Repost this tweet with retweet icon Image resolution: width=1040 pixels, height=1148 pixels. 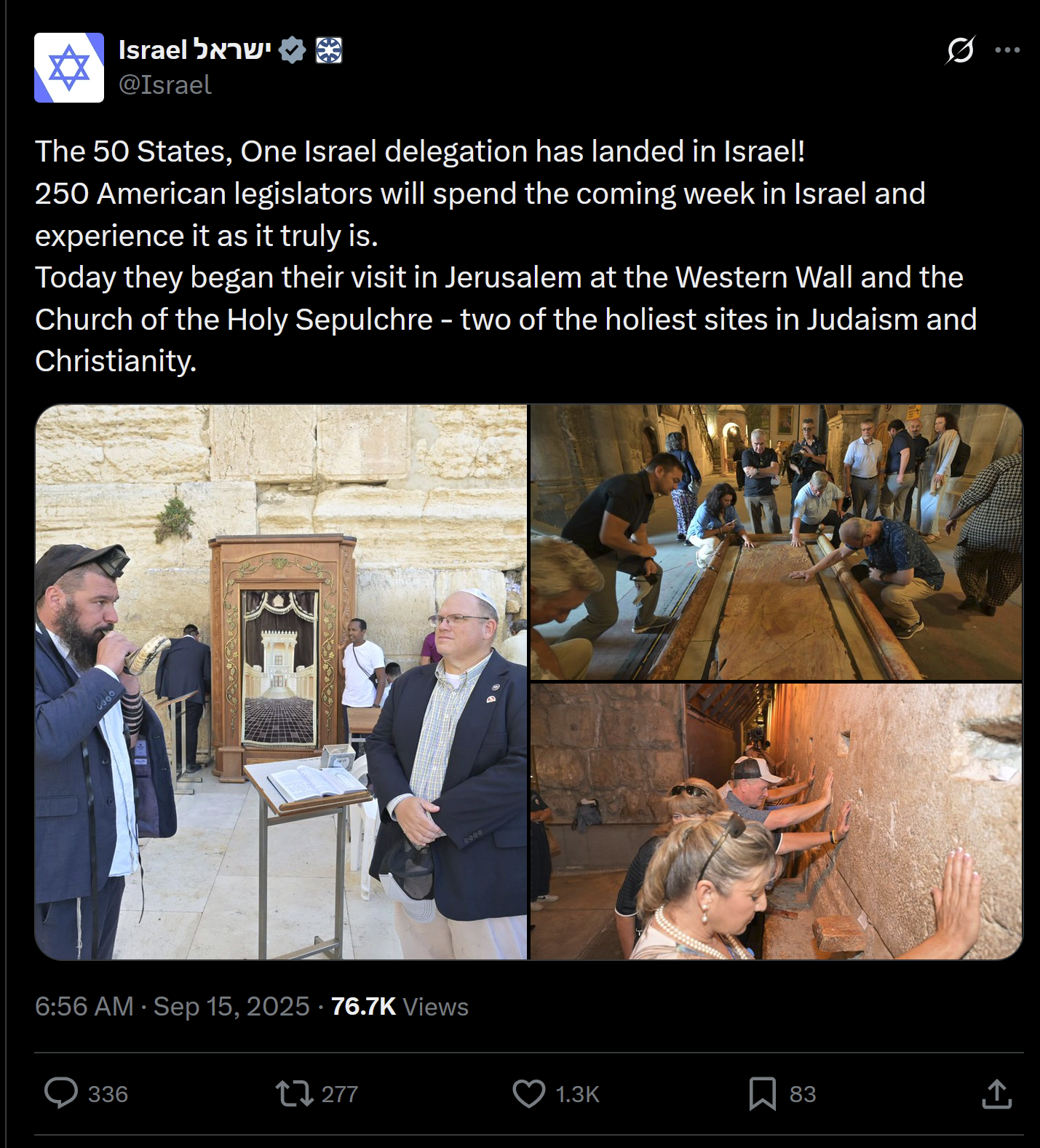[295, 1093]
